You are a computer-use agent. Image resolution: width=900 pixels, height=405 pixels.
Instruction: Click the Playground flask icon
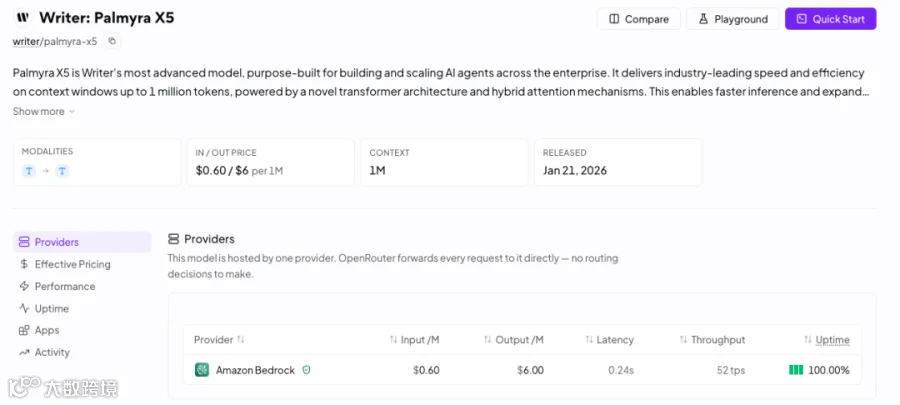tap(703, 19)
